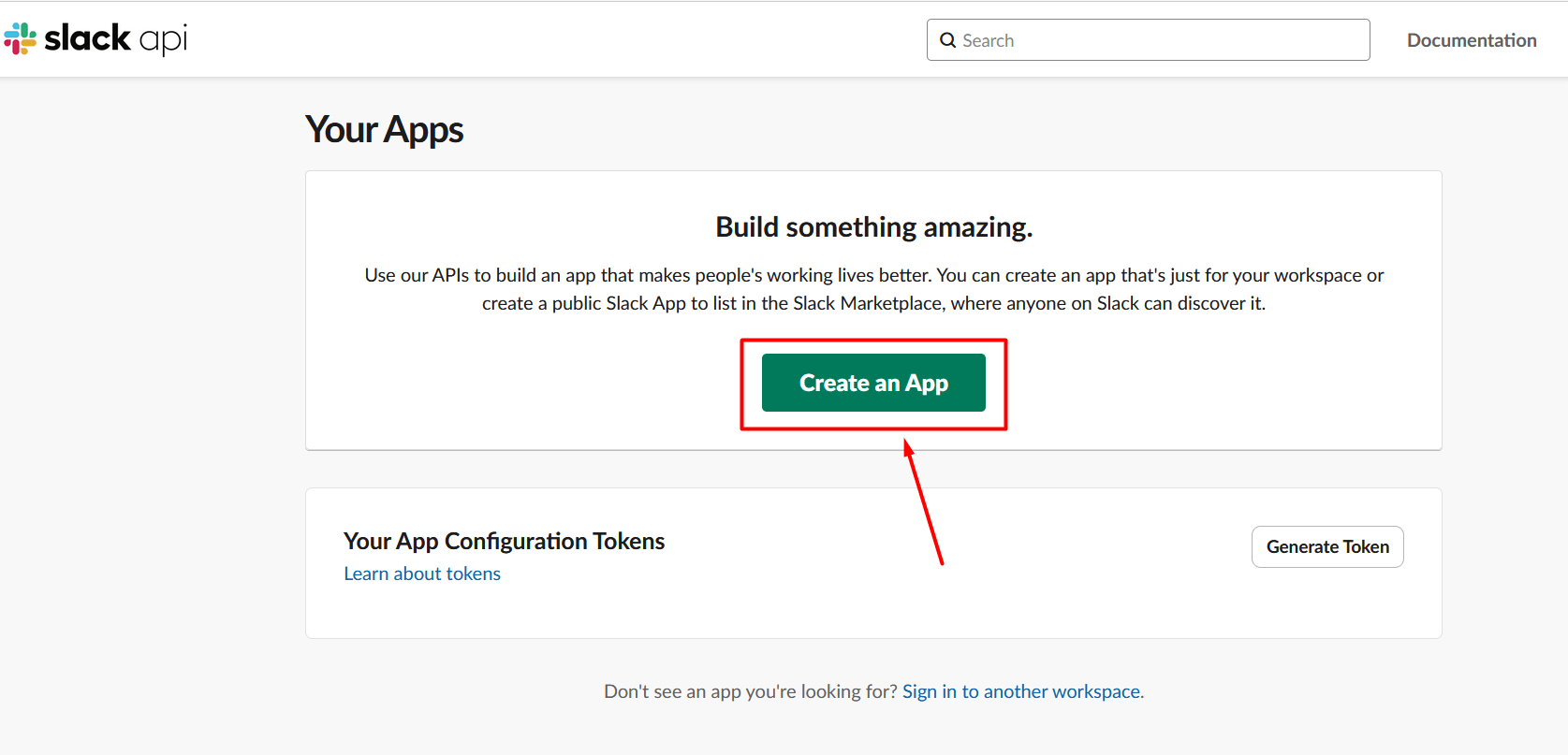Click the Slack multicolor hashtag logo
Image resolution: width=1568 pixels, height=755 pixels.
tap(20, 39)
